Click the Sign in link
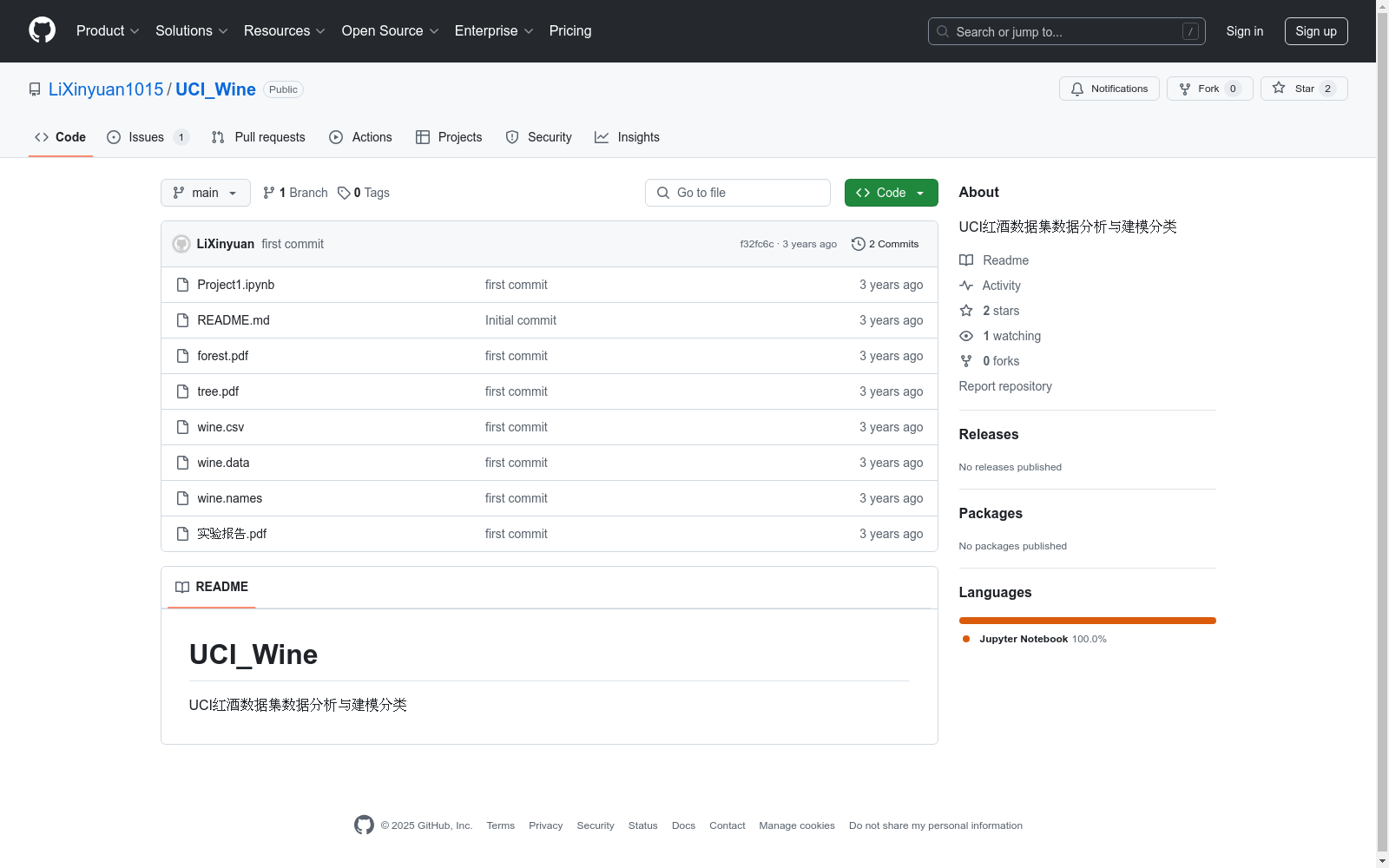 pyautogui.click(x=1245, y=31)
